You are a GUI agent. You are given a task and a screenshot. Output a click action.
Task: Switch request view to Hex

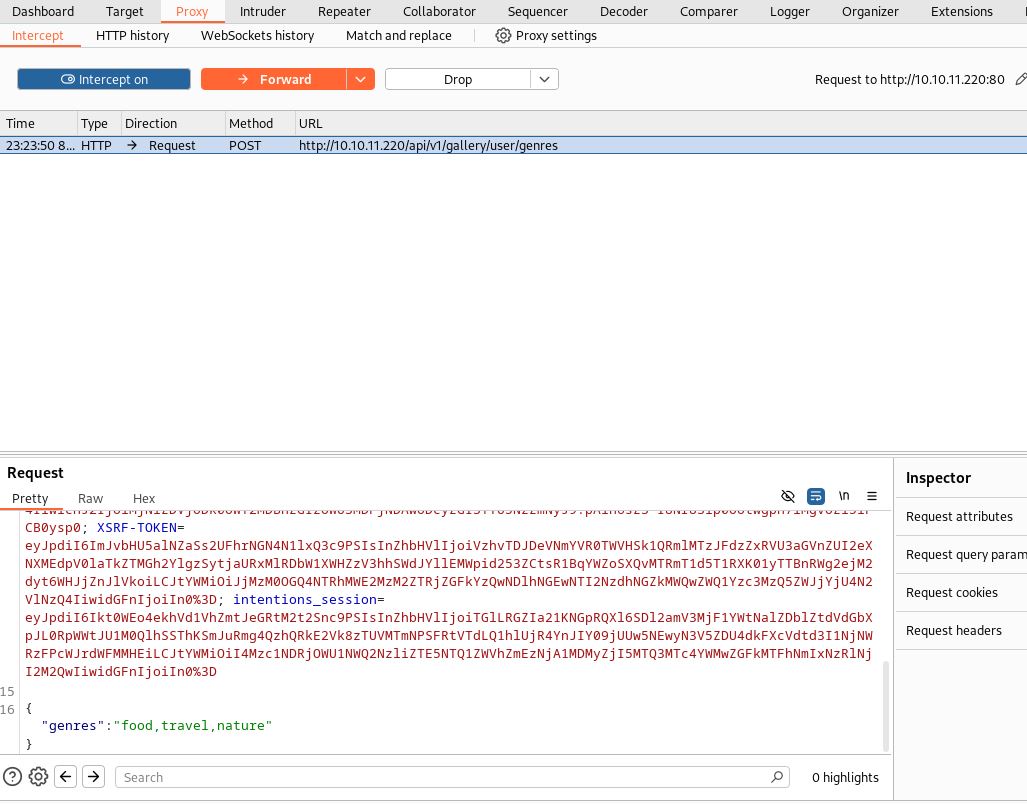[144, 498]
